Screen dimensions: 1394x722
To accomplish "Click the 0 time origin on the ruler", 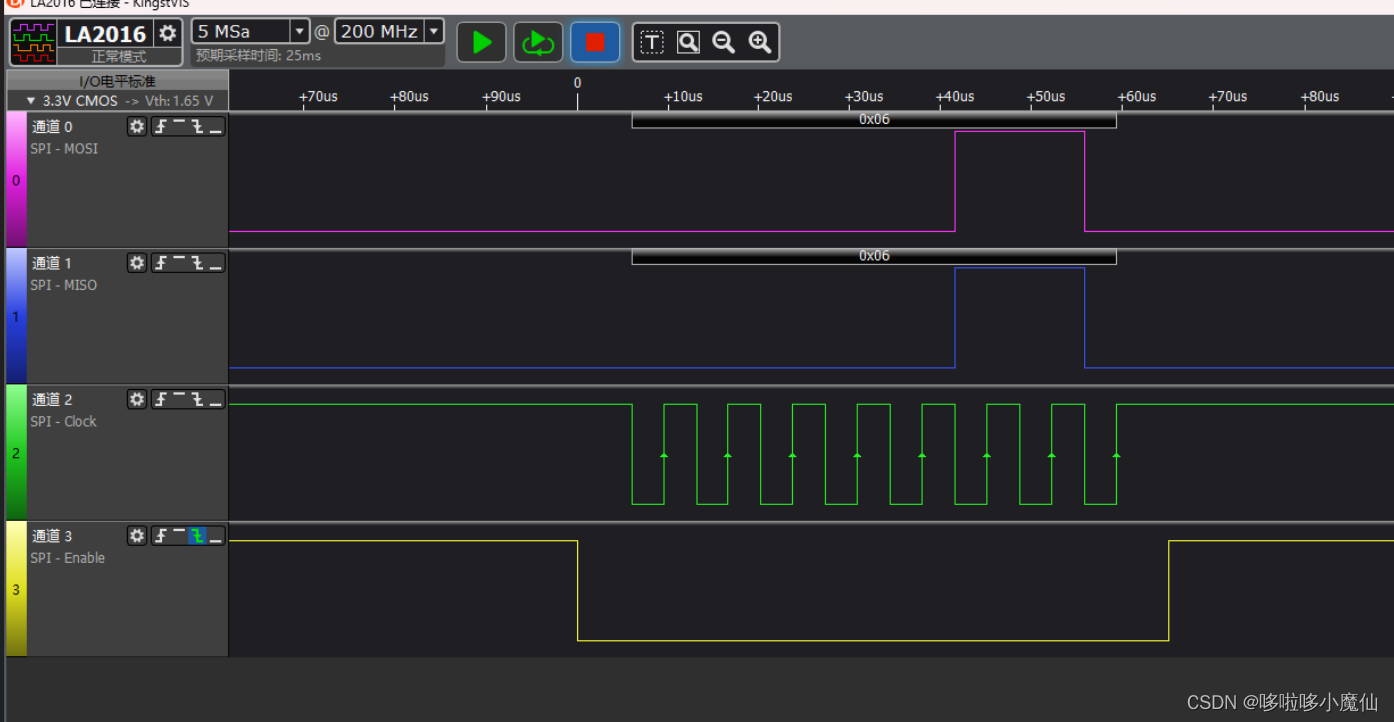I will coord(577,83).
